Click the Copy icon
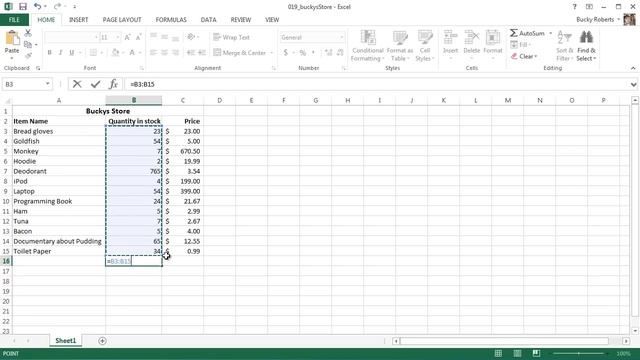Screen dimensions: 640x360 click(x=28, y=44)
